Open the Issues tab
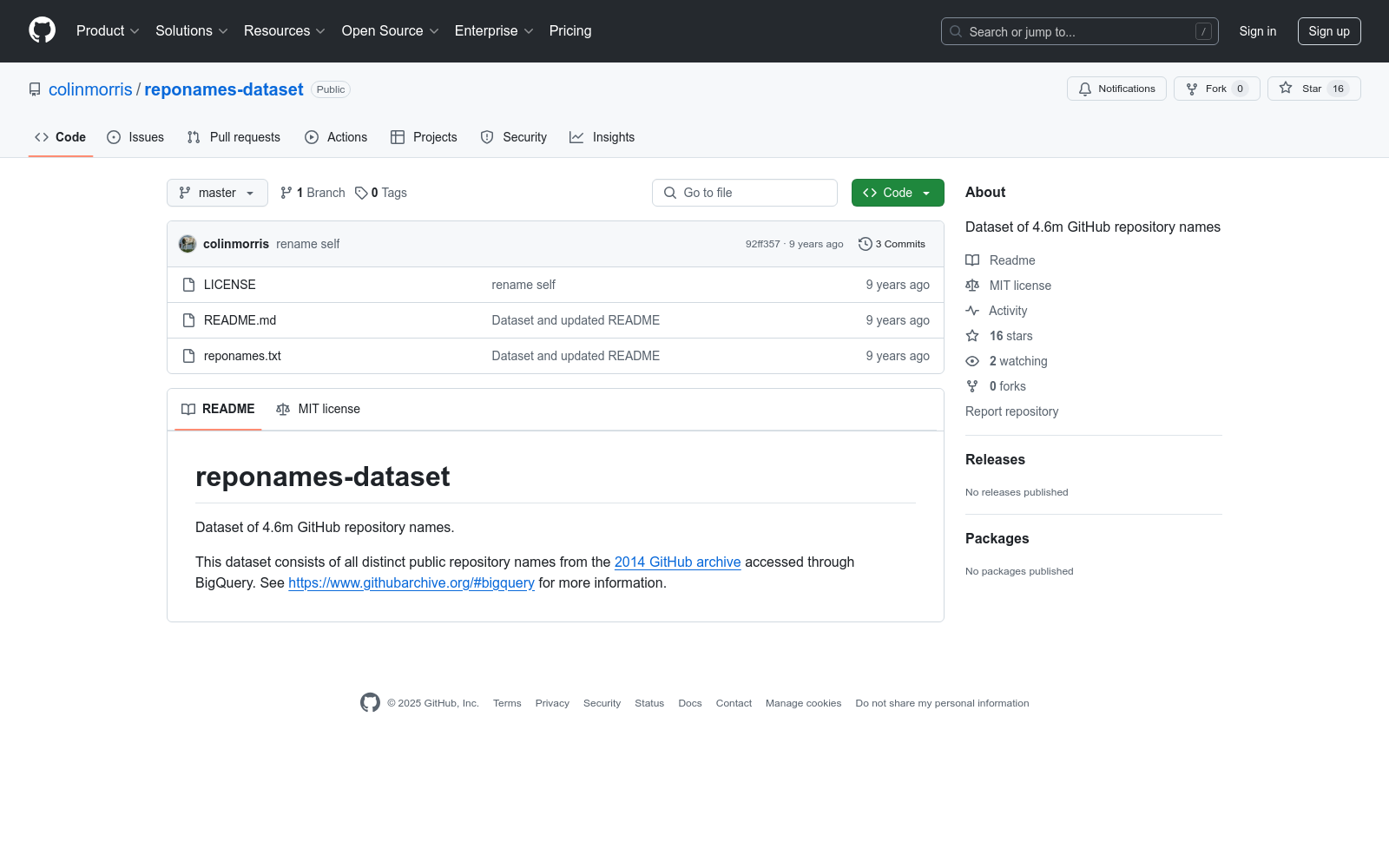Viewport: 1389px width, 868px height. 135,137
